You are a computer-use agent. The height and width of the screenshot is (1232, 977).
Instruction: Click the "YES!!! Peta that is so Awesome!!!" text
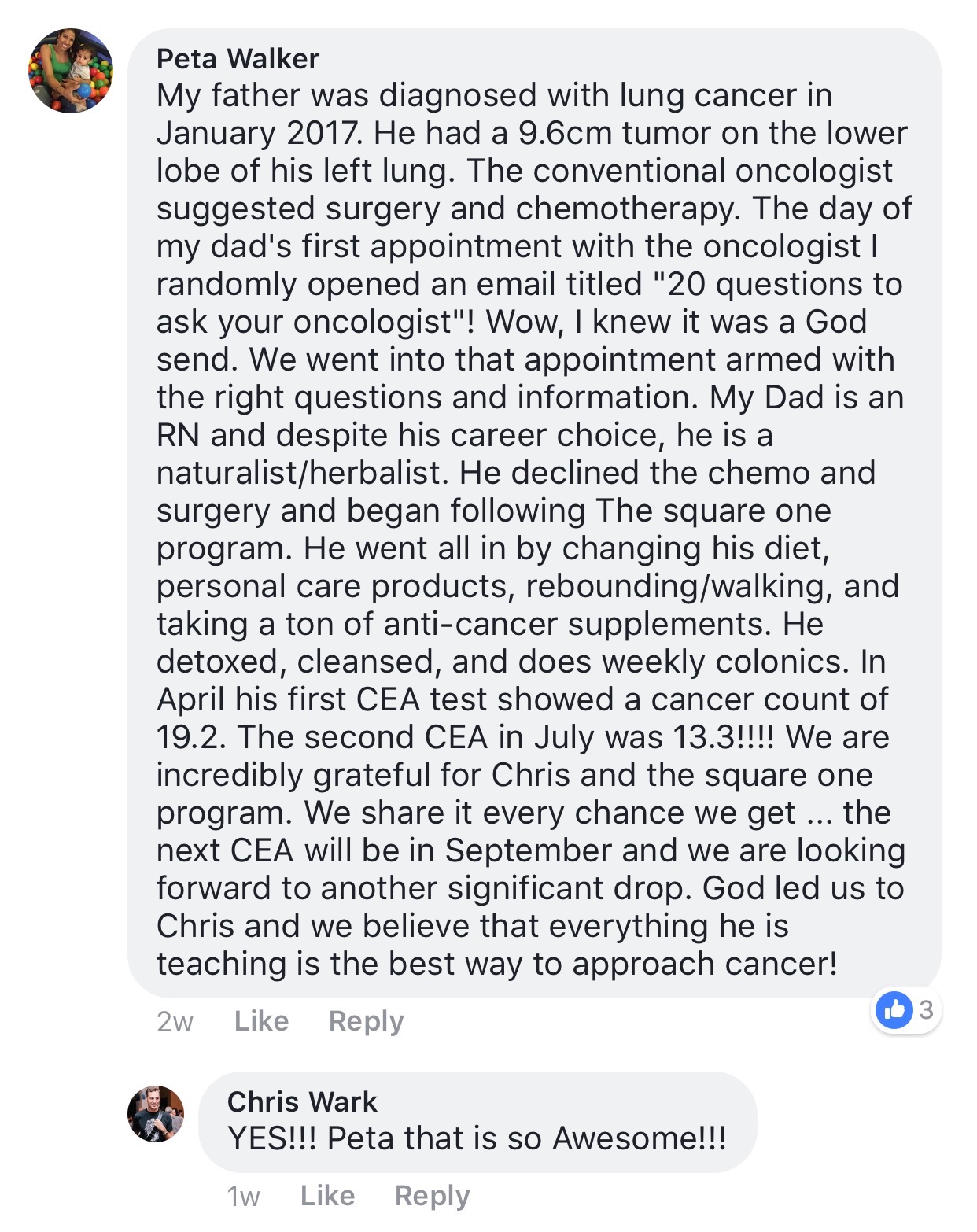click(x=477, y=1138)
